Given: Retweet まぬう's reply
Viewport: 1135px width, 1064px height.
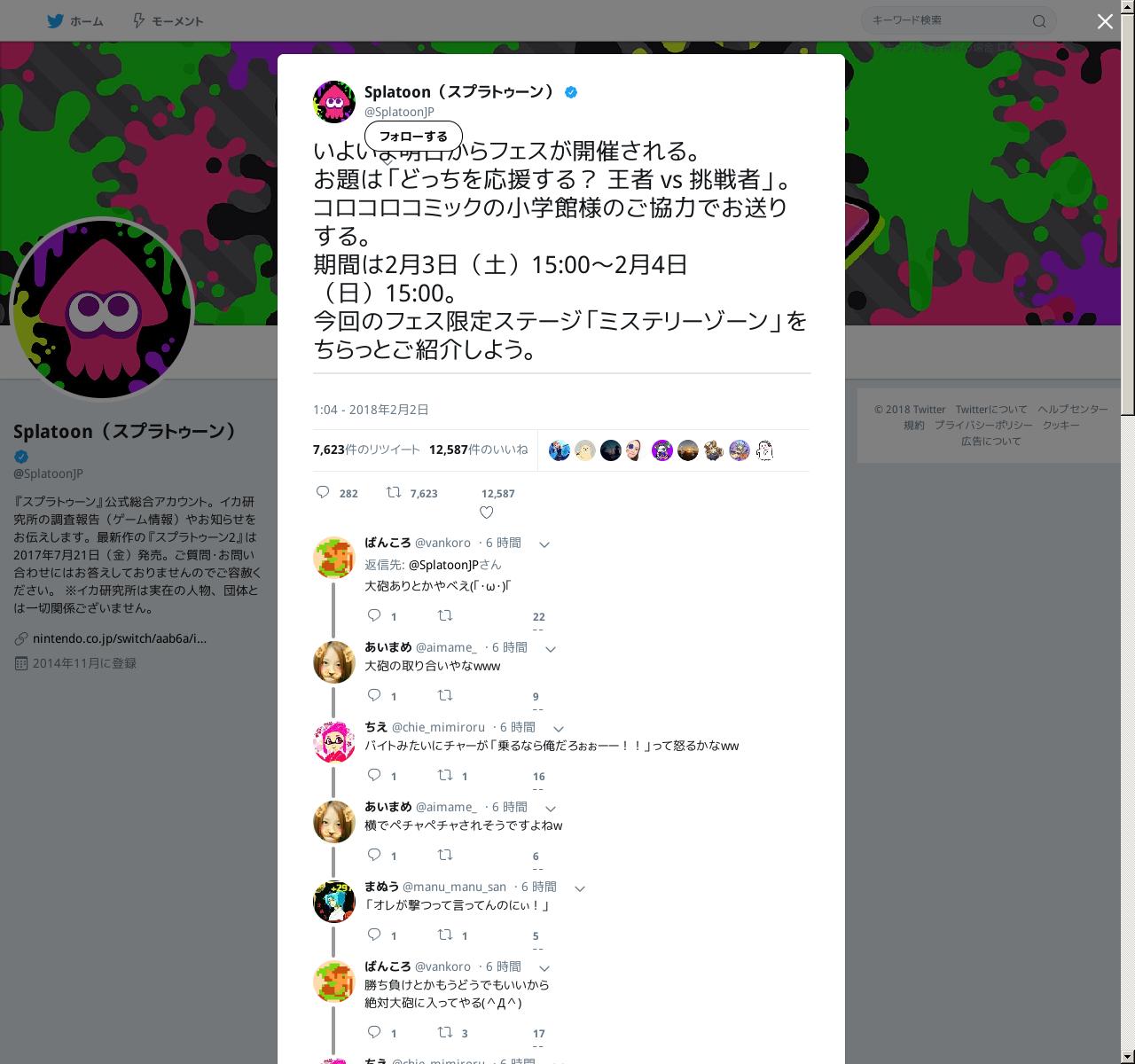Looking at the screenshot, I should (x=445, y=935).
